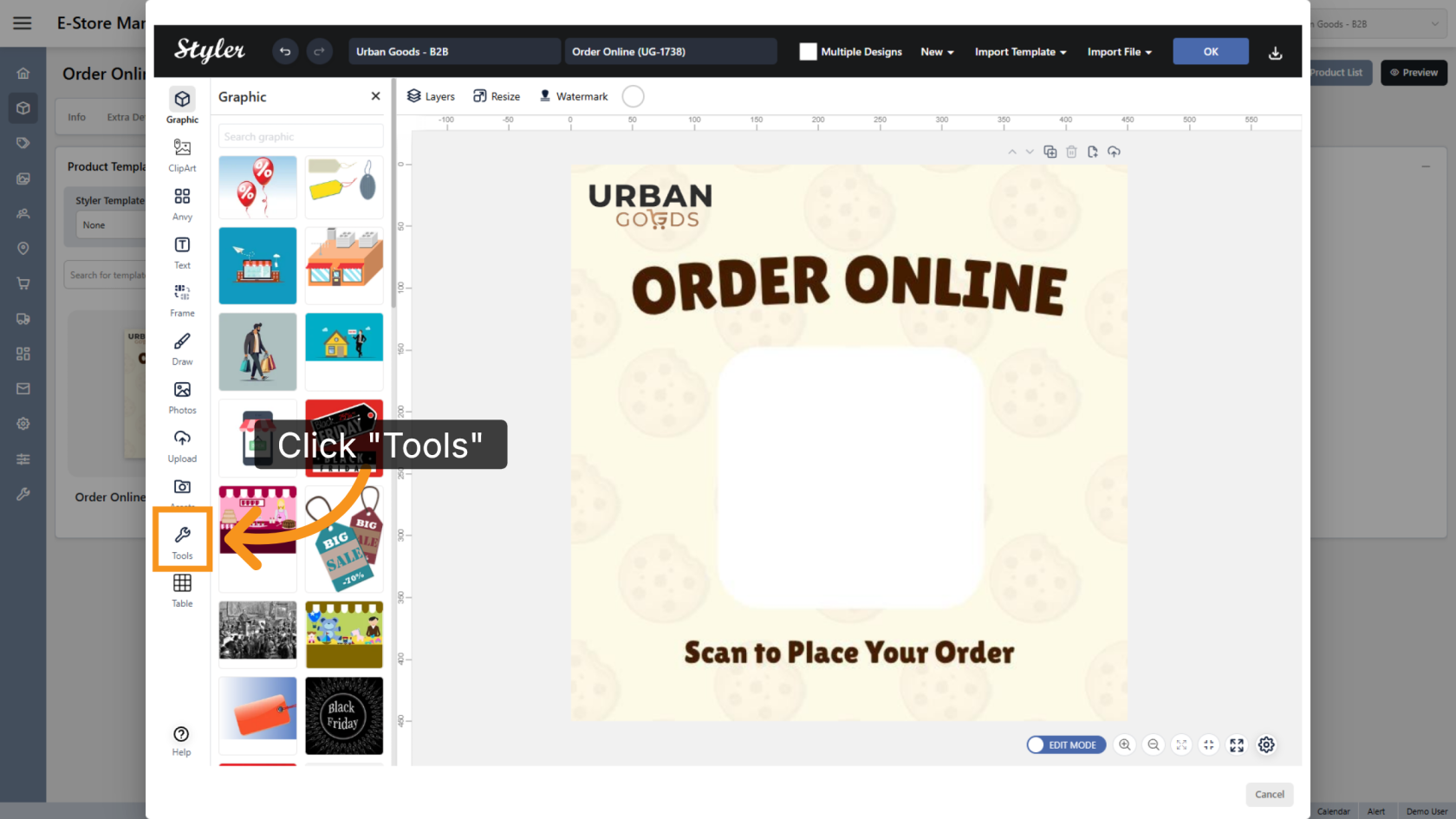Screen dimensions: 1456x819
Task: Insert the yellow price tags graphic
Action: click(344, 187)
